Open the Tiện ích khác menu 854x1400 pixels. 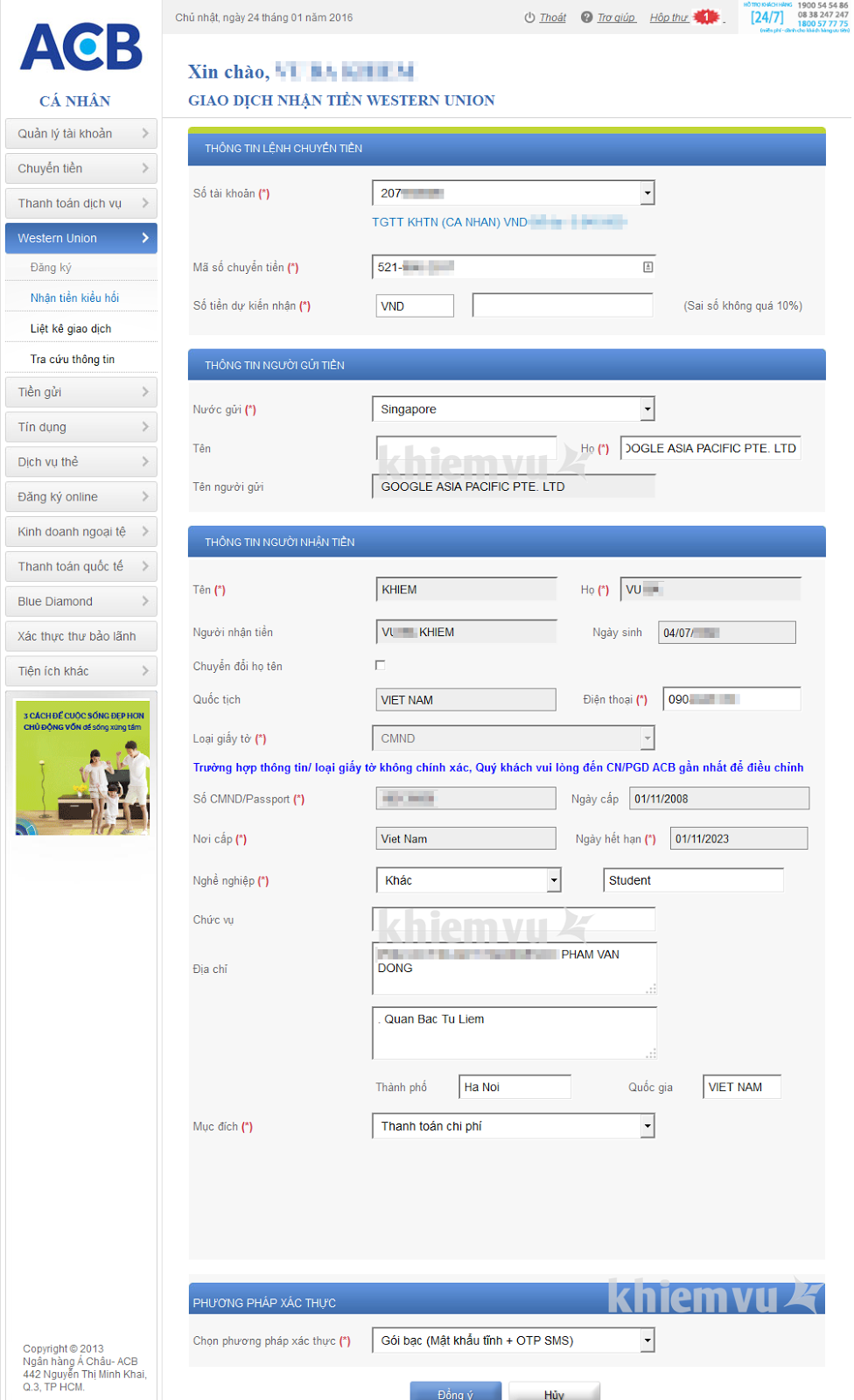tap(81, 672)
